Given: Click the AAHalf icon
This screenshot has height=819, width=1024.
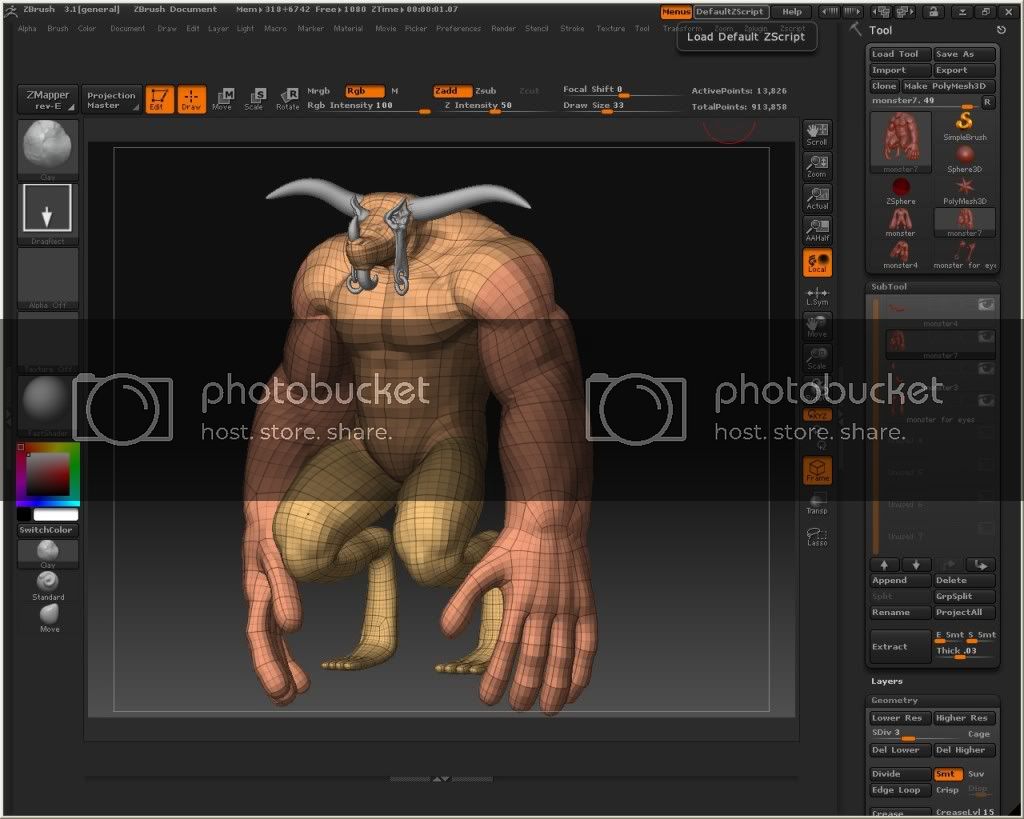Looking at the screenshot, I should tap(817, 229).
